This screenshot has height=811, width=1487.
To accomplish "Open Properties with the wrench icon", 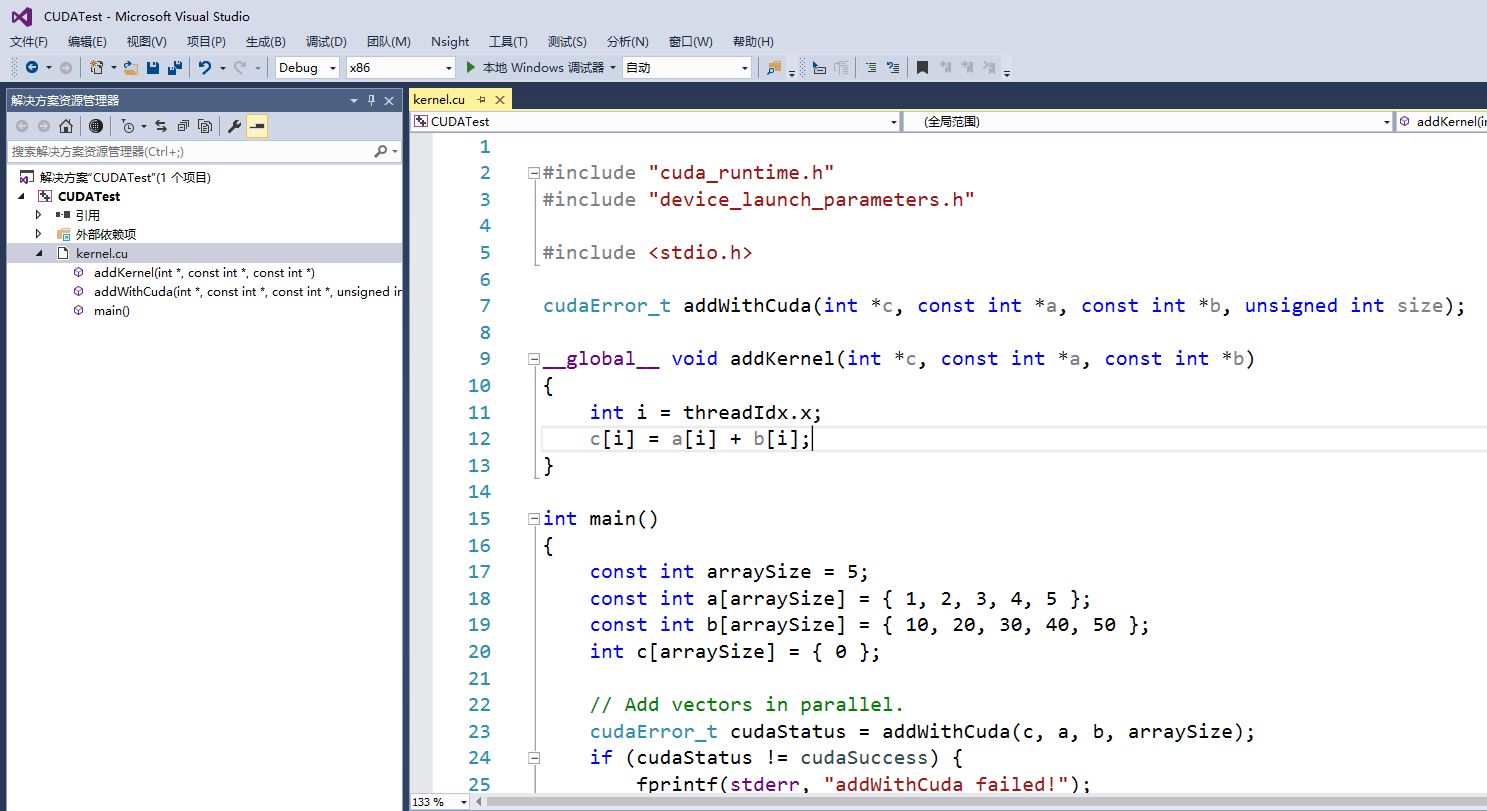I will tap(235, 126).
